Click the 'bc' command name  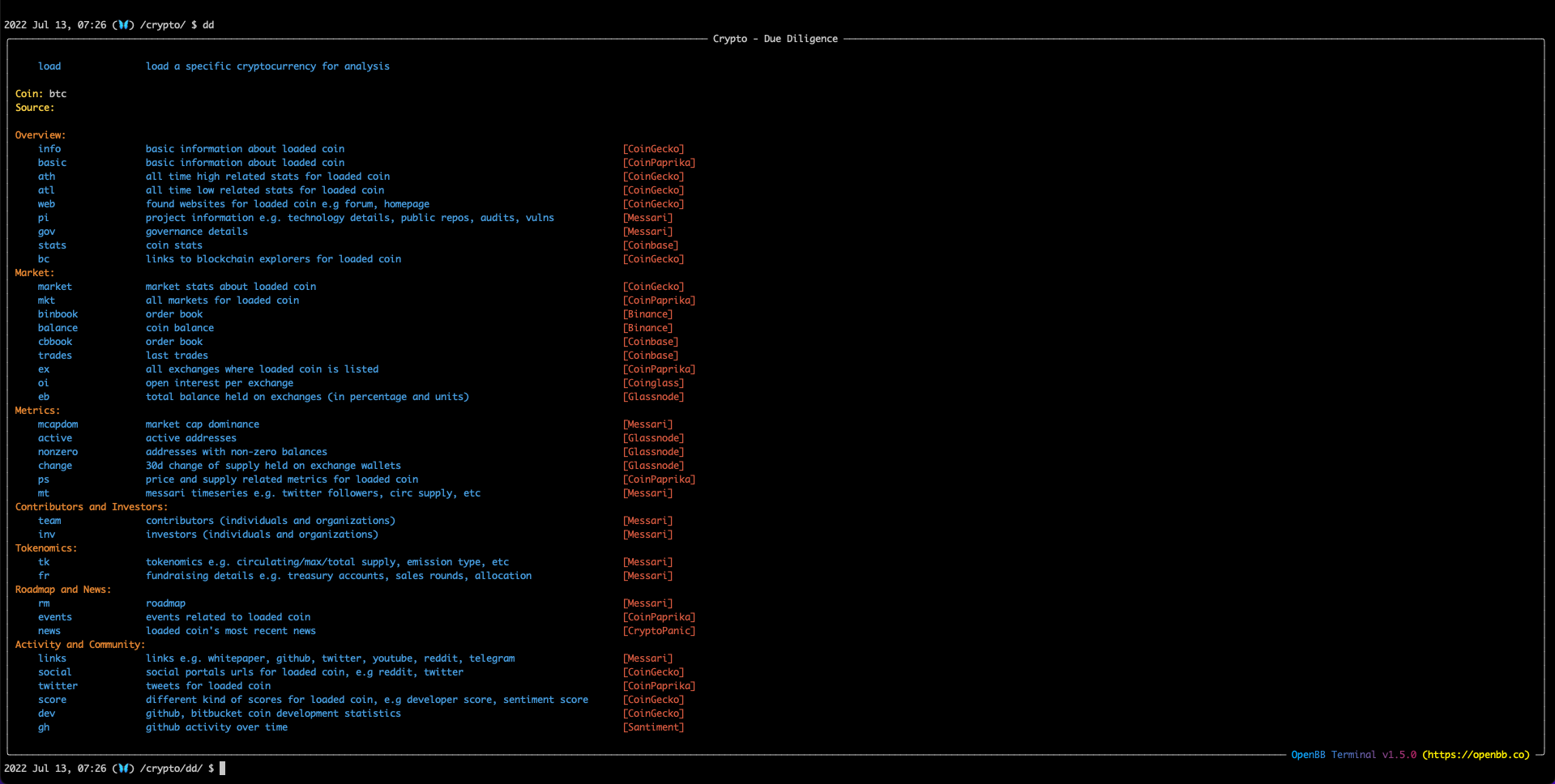pyautogui.click(x=44, y=259)
